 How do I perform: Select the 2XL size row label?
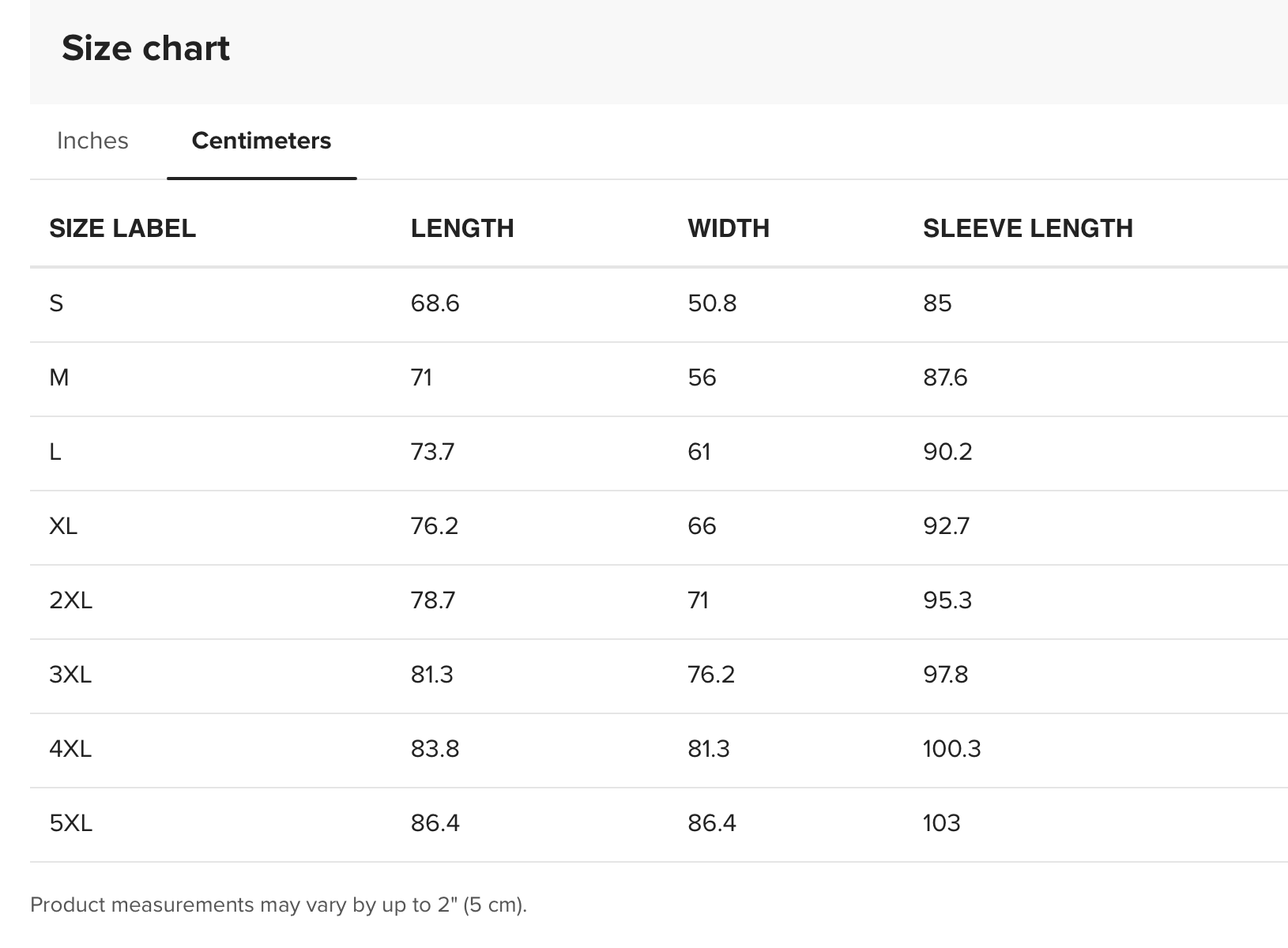tap(71, 600)
